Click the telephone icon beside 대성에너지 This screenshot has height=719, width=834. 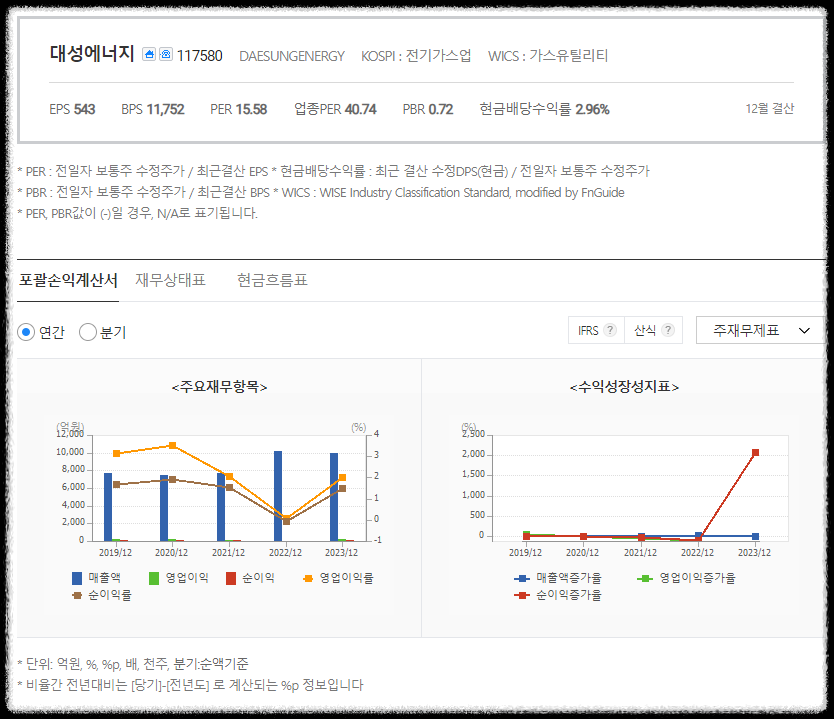tap(166, 54)
